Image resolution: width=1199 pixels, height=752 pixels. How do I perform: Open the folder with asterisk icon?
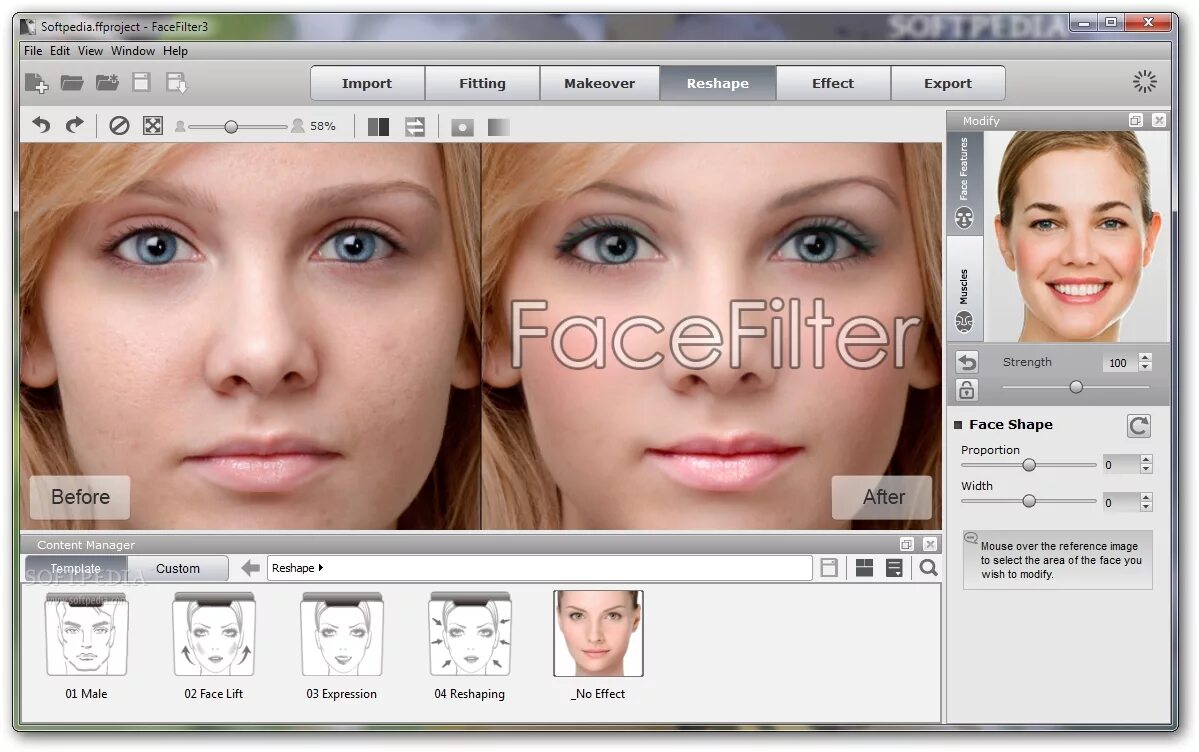coord(107,82)
